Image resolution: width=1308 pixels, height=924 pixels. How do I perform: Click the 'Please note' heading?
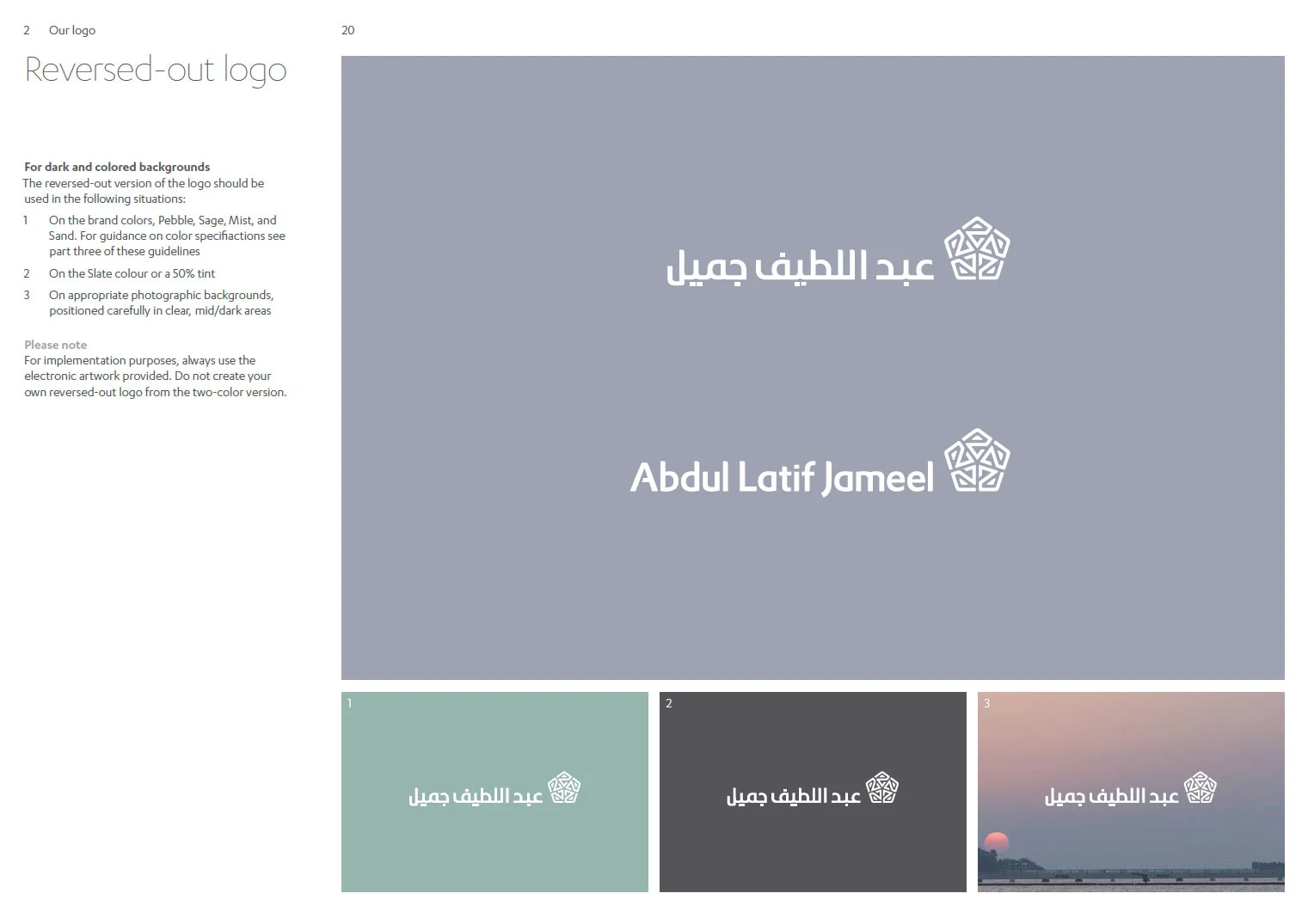point(55,345)
